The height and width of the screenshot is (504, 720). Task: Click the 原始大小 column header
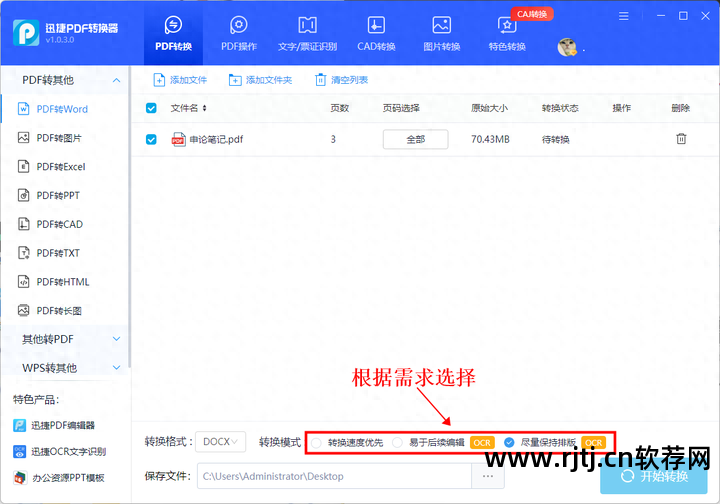pos(489,108)
